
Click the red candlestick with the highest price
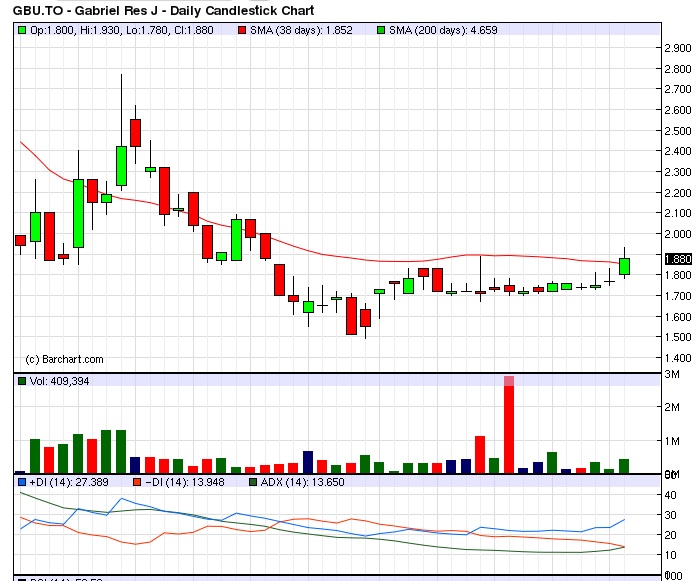135,132
